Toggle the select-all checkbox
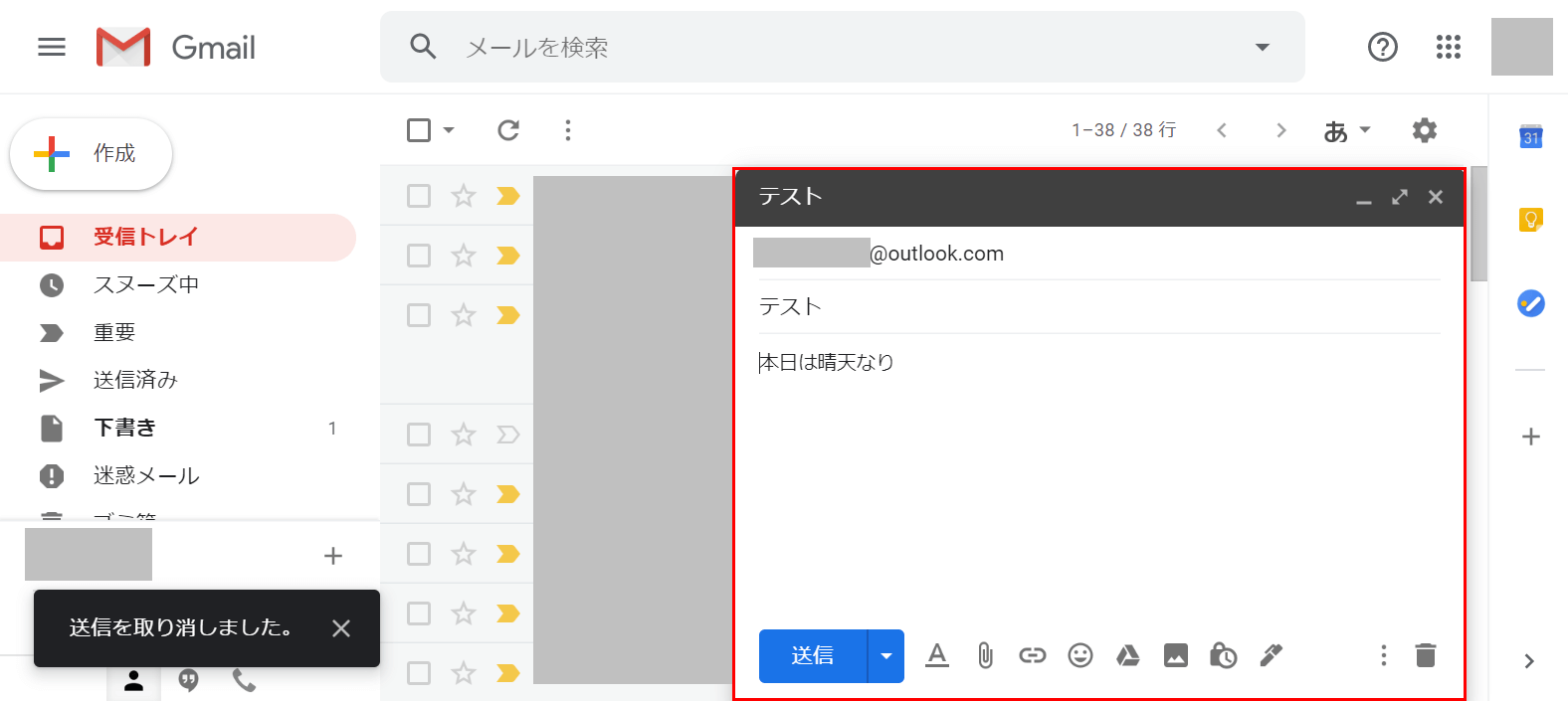This screenshot has width=1568, height=701. (x=419, y=130)
